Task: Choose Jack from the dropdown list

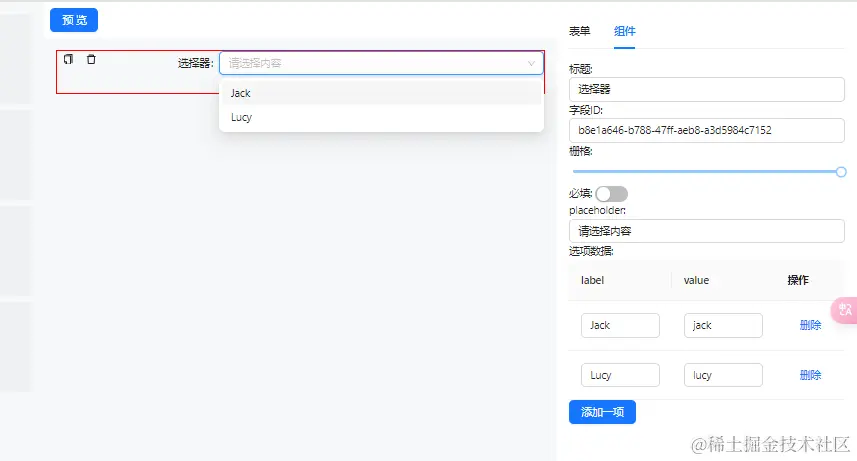Action: (x=381, y=93)
